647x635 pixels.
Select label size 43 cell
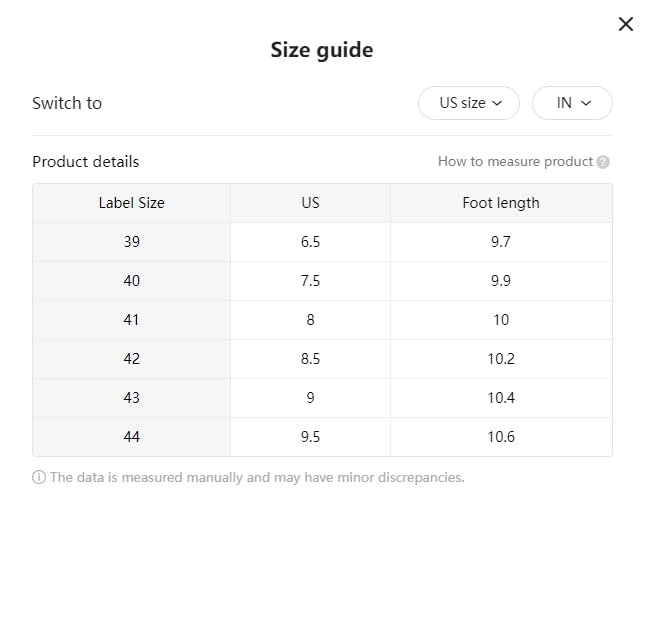[131, 398]
